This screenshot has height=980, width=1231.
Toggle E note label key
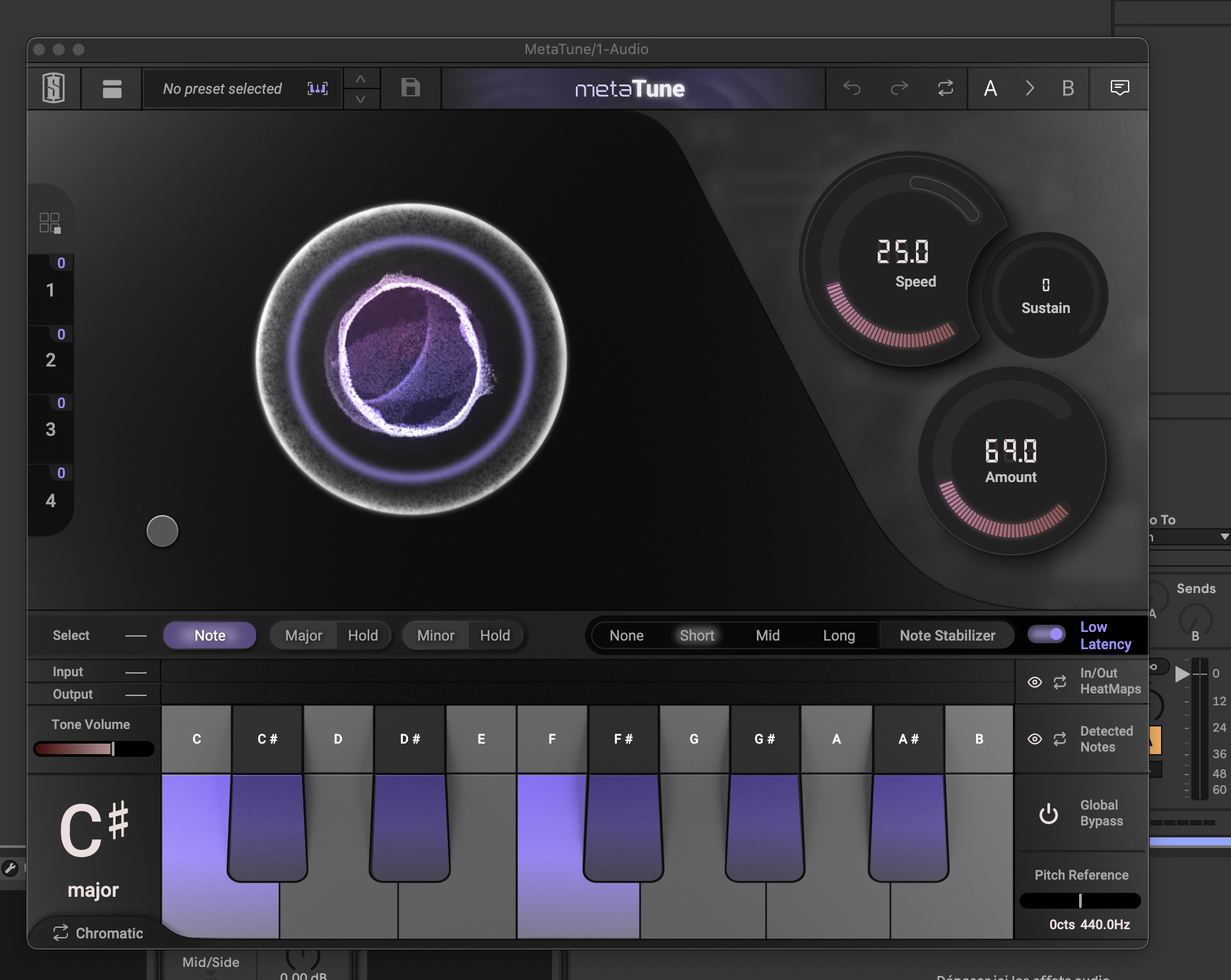[x=481, y=739]
